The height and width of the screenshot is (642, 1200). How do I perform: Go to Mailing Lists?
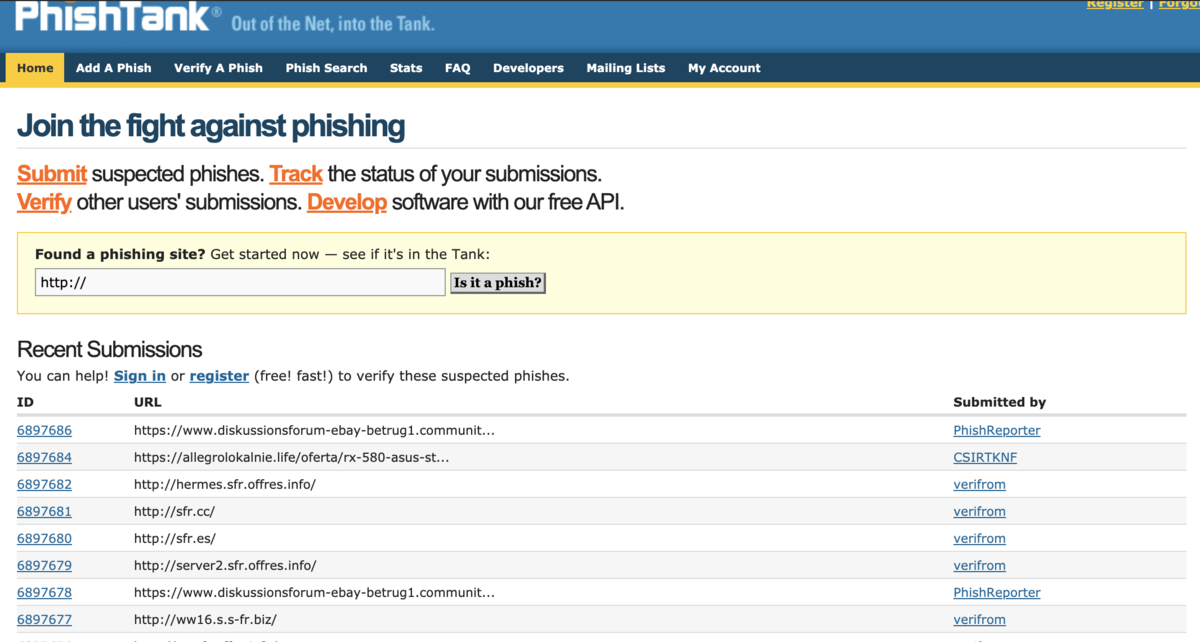[x=625, y=68]
